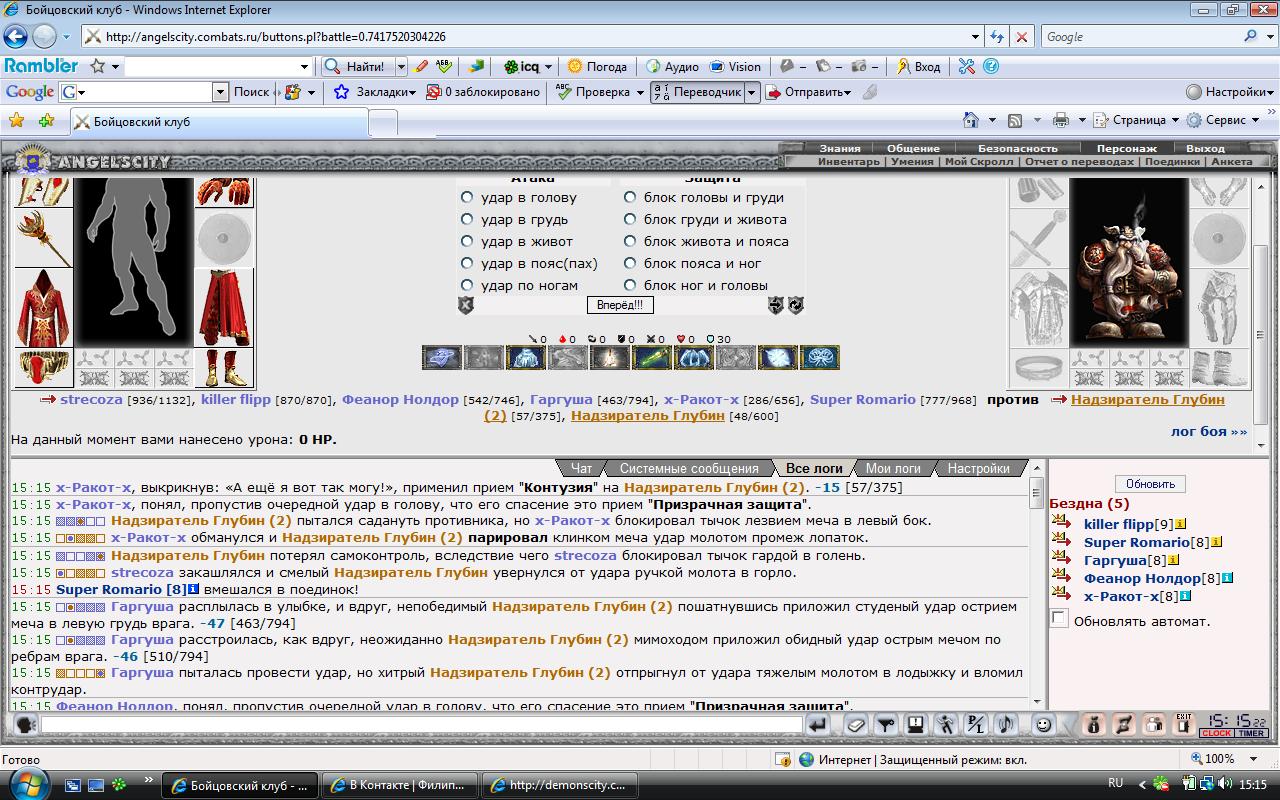1280x800 pixels.
Task: Open the smiley emoticons picker
Action: click(x=1043, y=725)
